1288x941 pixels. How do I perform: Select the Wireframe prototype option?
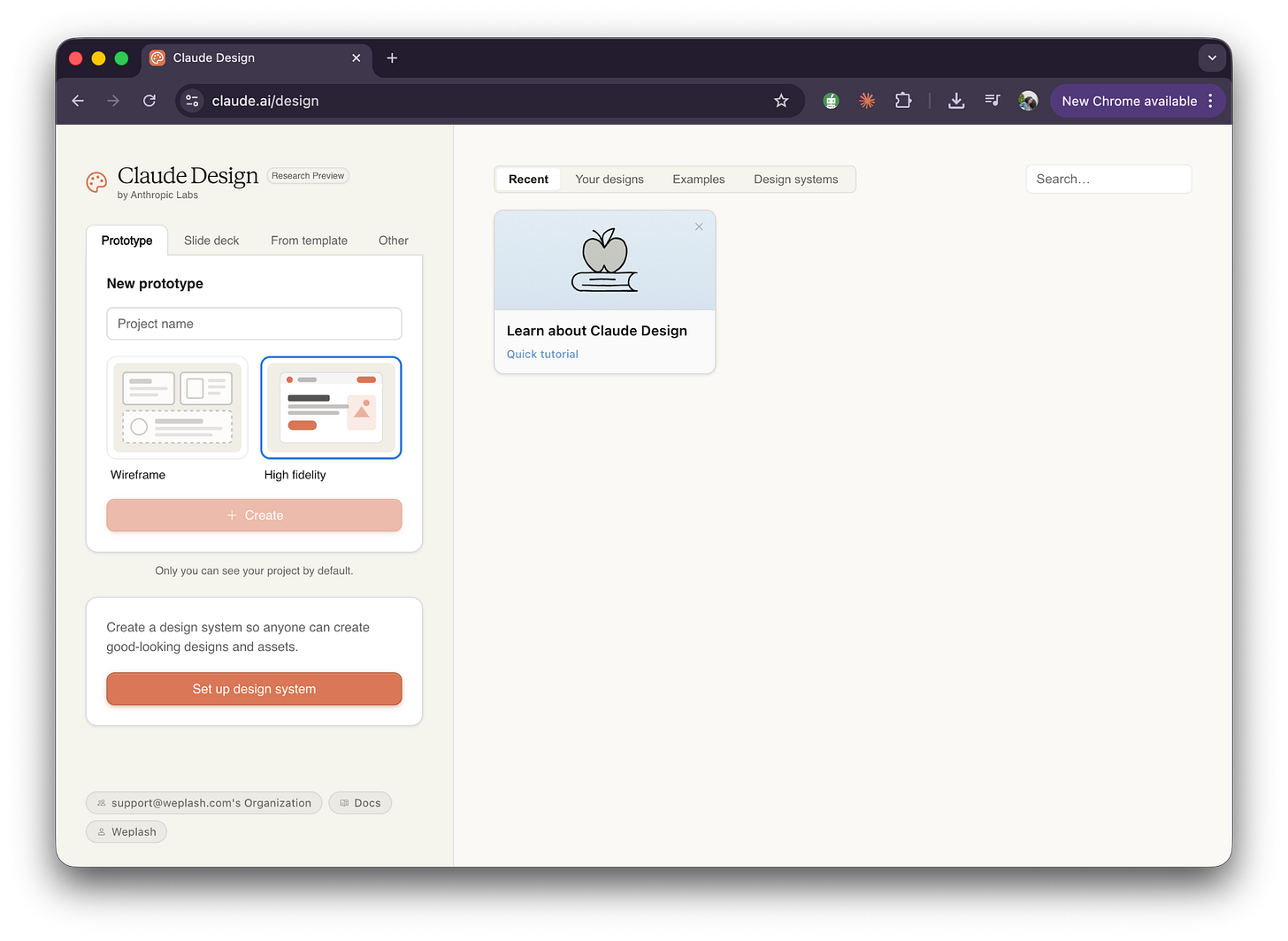(x=177, y=408)
